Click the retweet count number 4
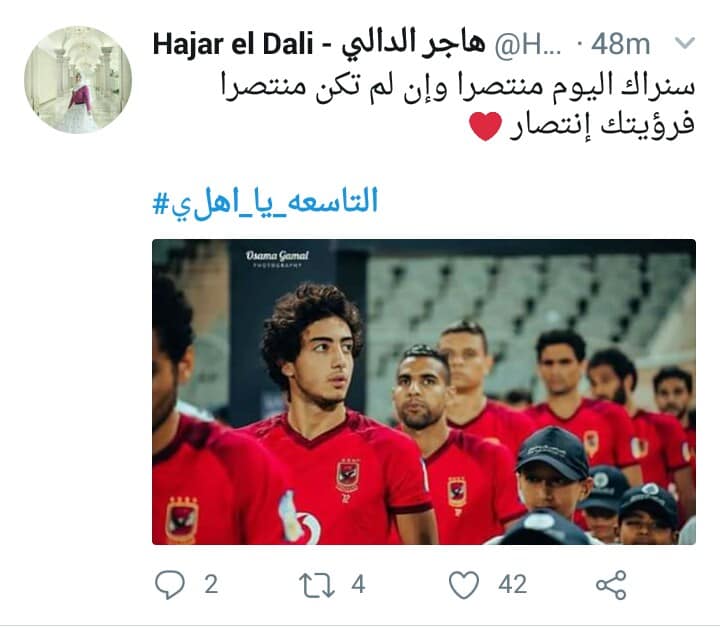 [358, 585]
